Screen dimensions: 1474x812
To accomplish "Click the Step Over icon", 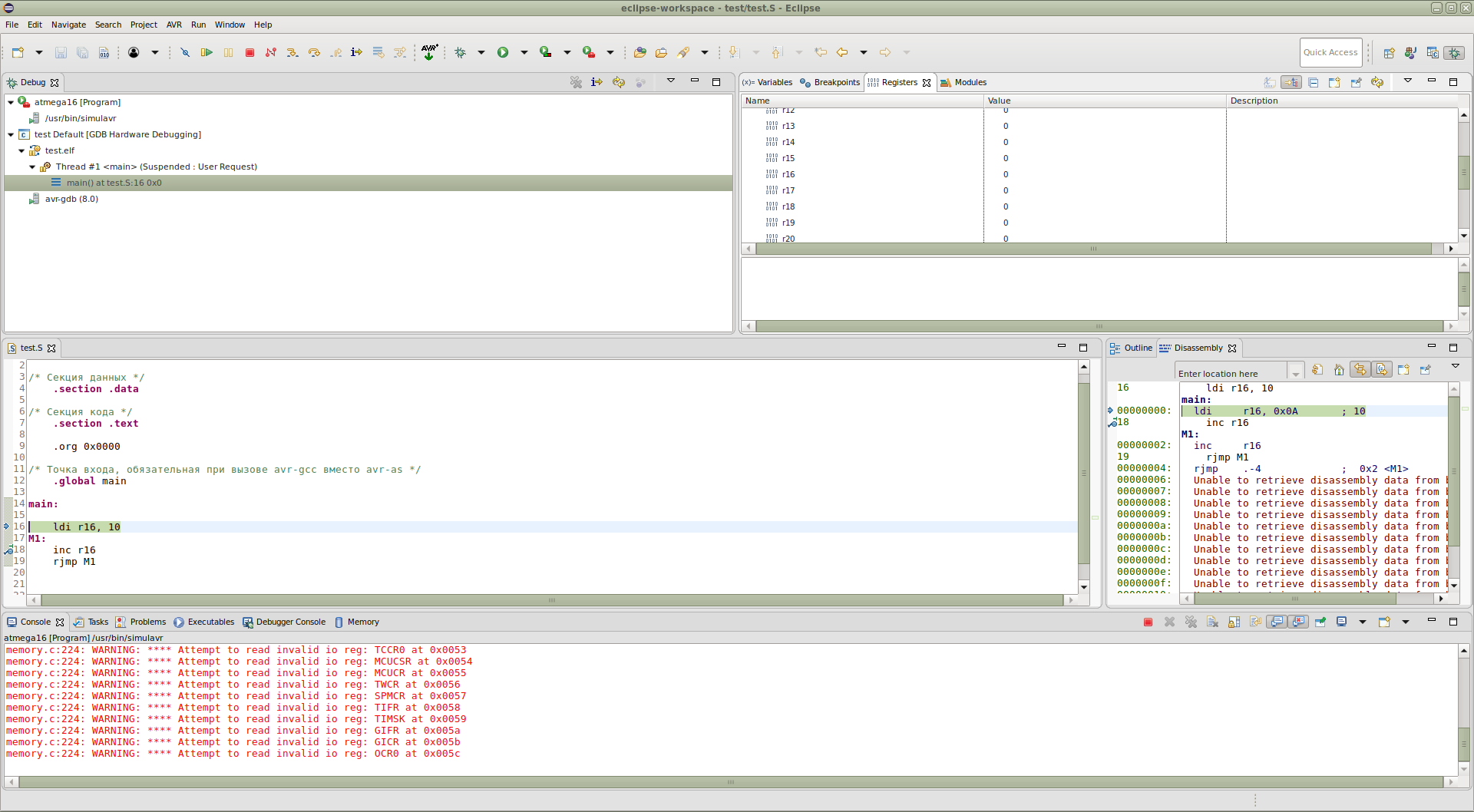I will [314, 53].
